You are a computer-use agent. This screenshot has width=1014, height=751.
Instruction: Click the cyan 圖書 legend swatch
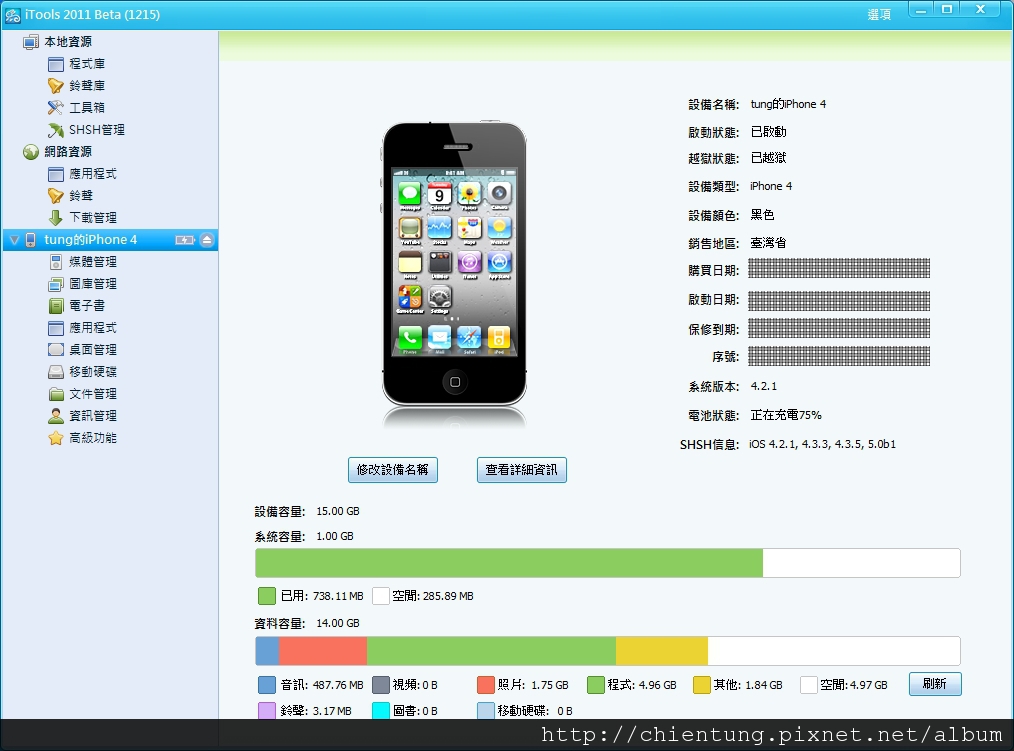click(x=381, y=711)
